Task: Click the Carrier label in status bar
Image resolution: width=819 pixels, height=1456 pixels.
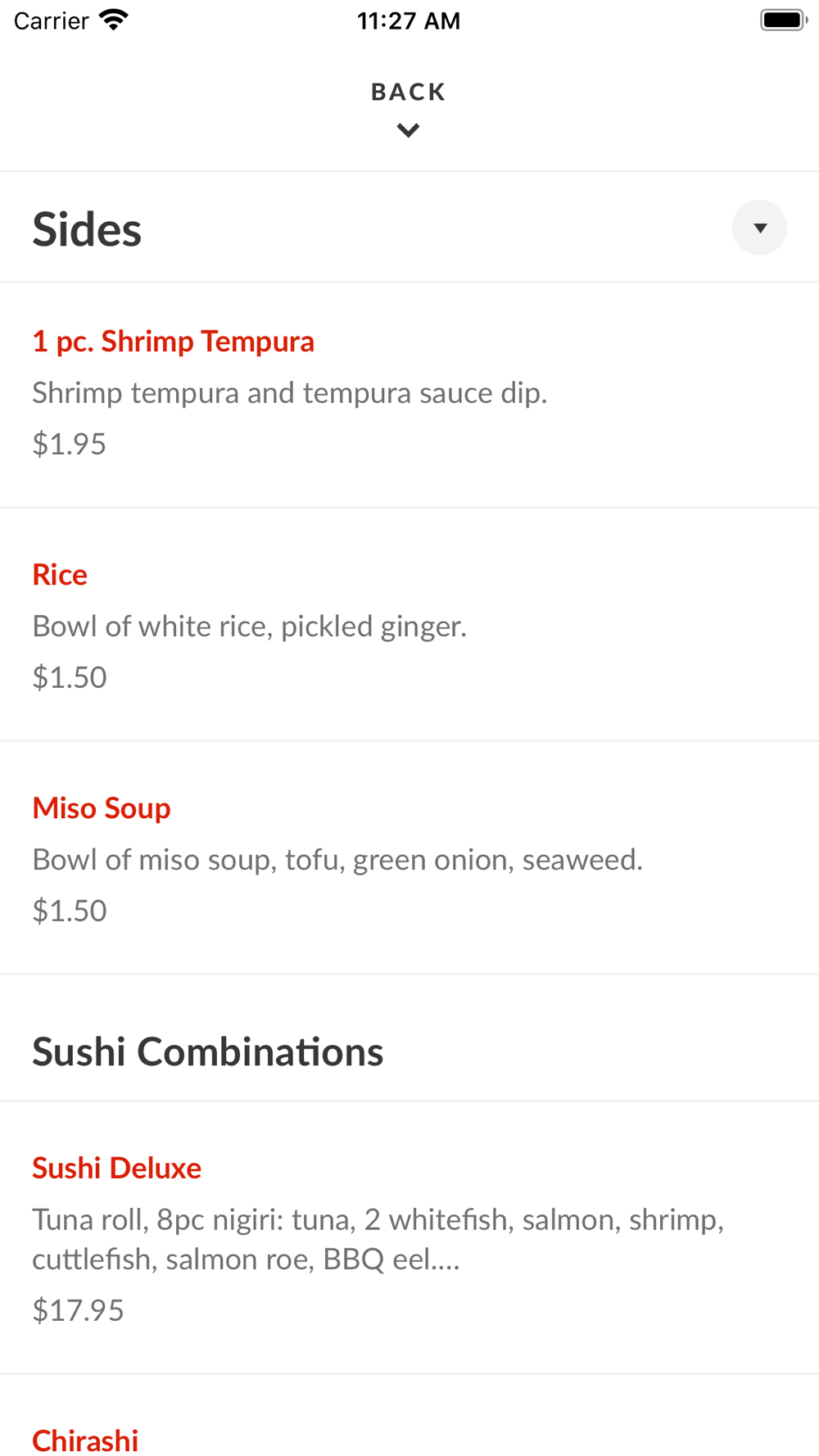Action: coord(51,20)
